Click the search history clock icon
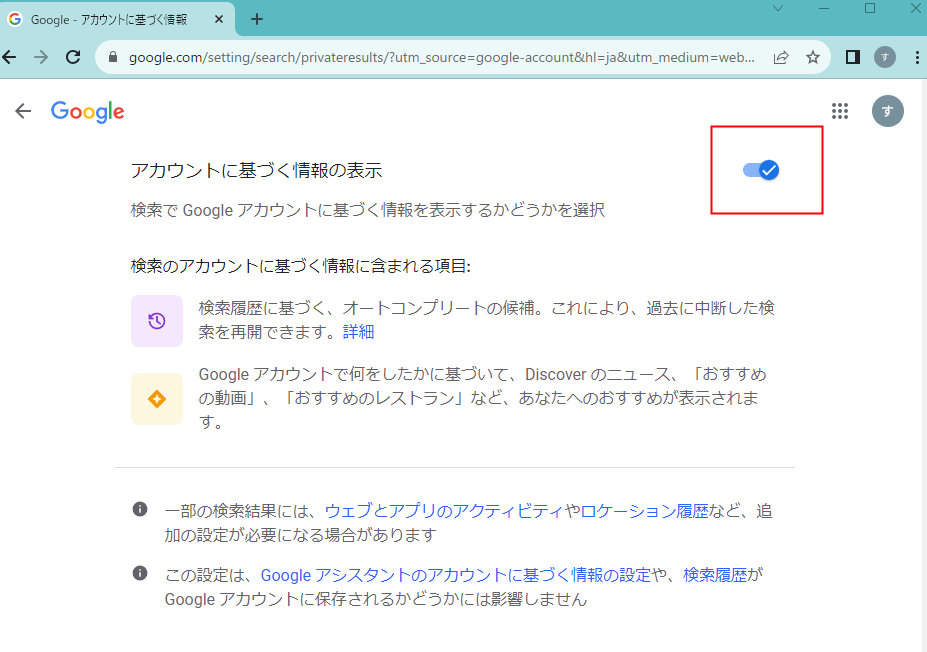Viewport: 927px width, 652px height. point(154,320)
